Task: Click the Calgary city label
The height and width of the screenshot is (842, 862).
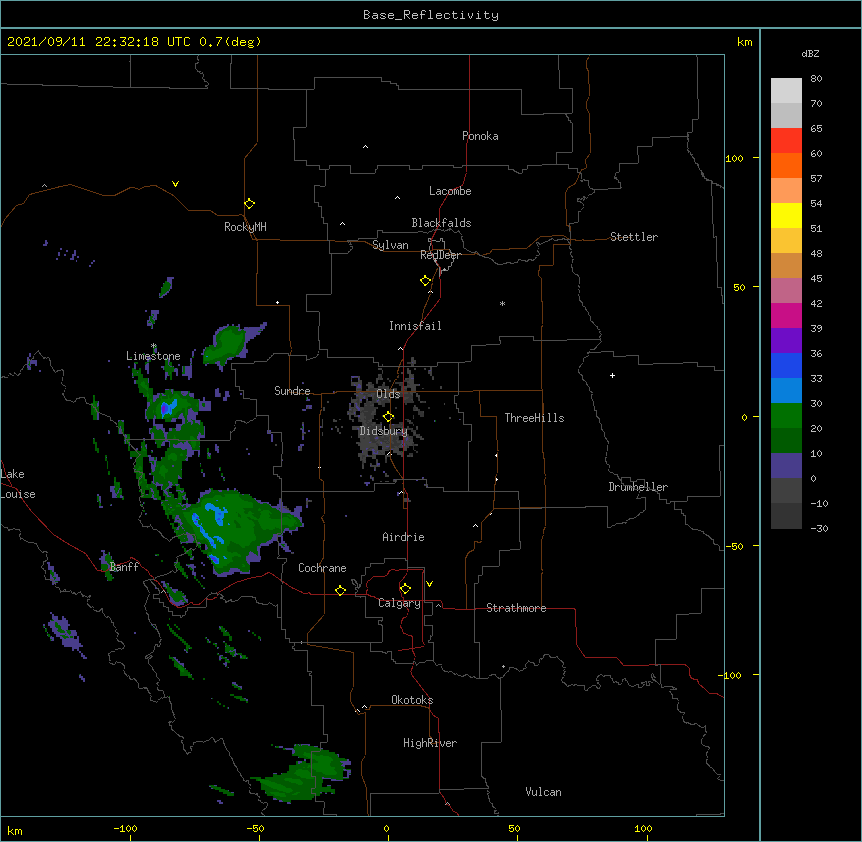Action: (x=399, y=603)
